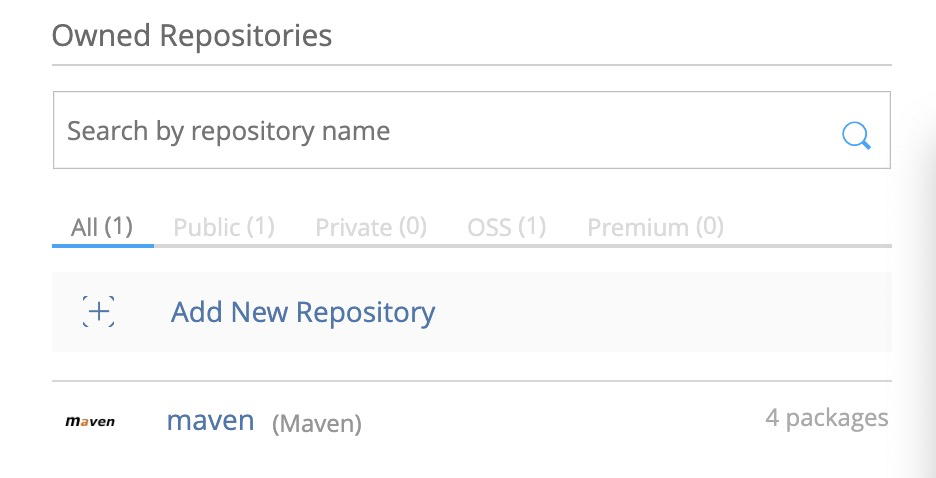Viewport: 936px width, 478px height.
Task: Switch to the Public (1) tab
Action: 224,227
